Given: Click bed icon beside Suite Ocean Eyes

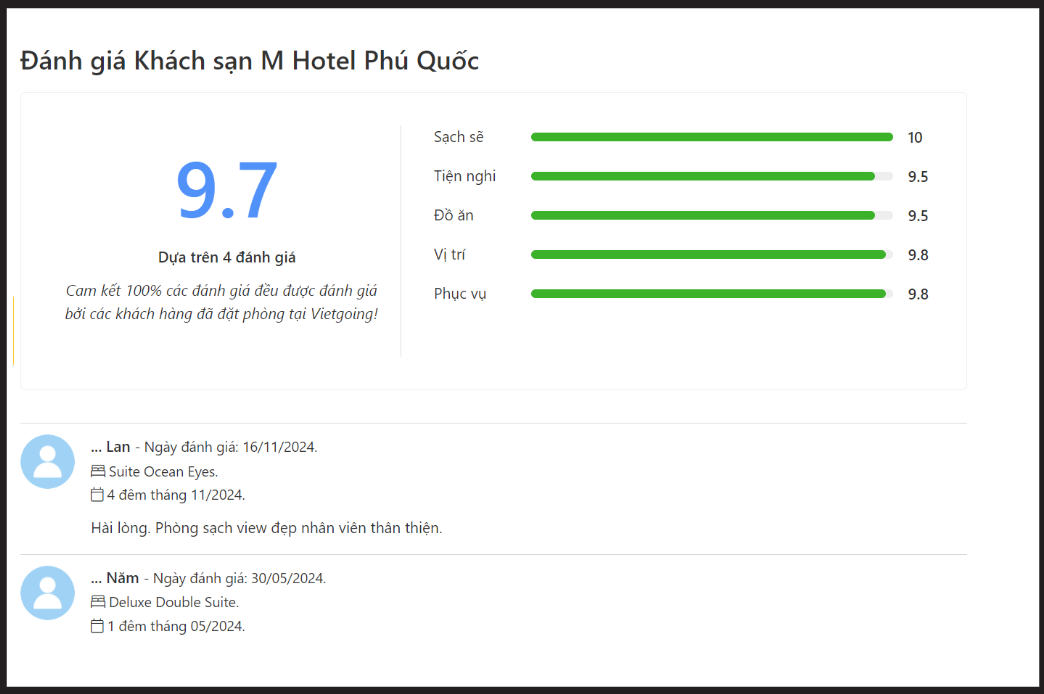Looking at the screenshot, I should pos(98,472).
